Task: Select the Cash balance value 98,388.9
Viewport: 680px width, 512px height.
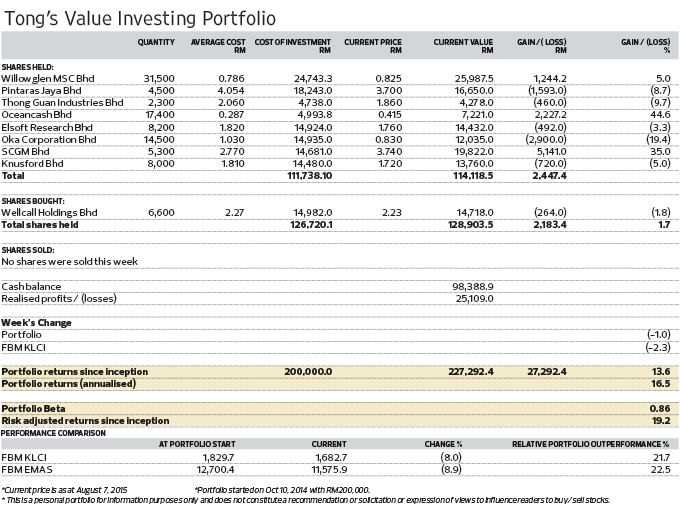Action: click(473, 287)
